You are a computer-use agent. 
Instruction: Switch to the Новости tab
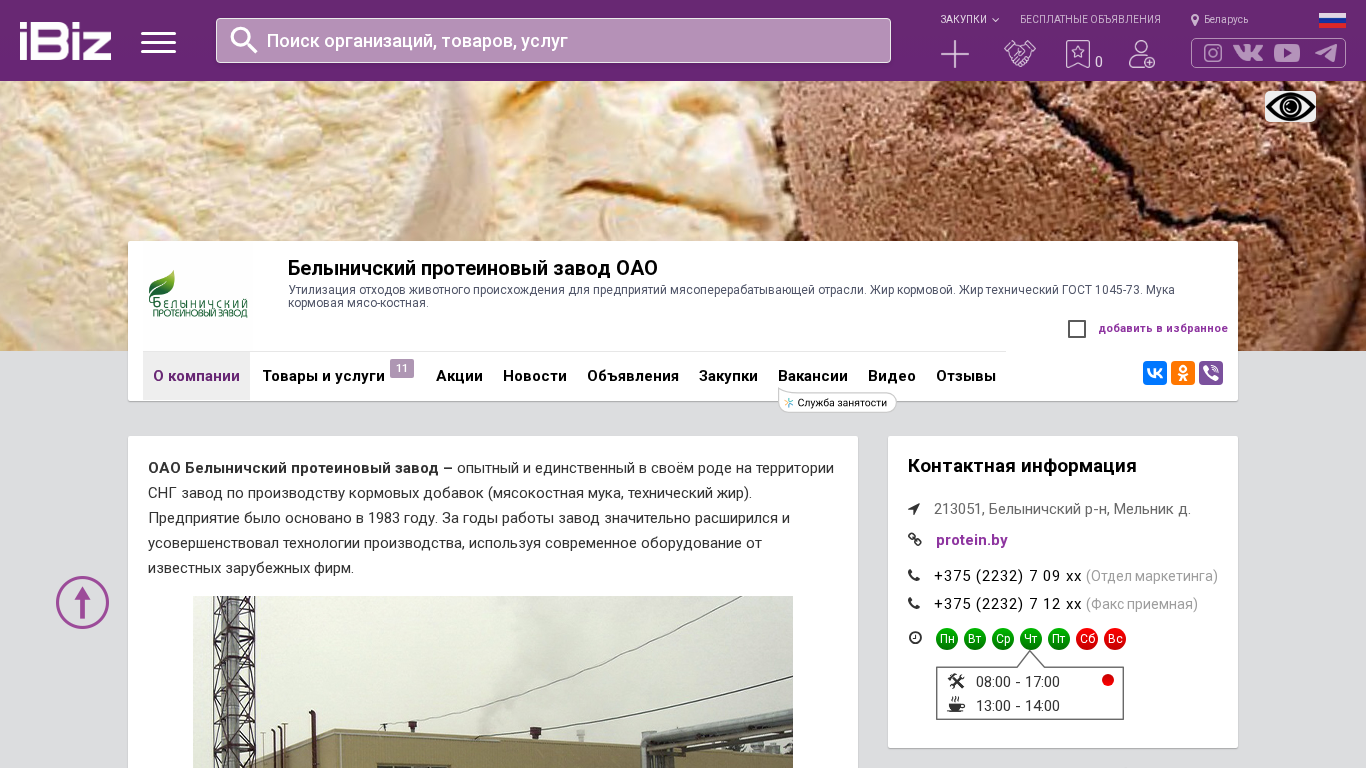click(x=535, y=376)
